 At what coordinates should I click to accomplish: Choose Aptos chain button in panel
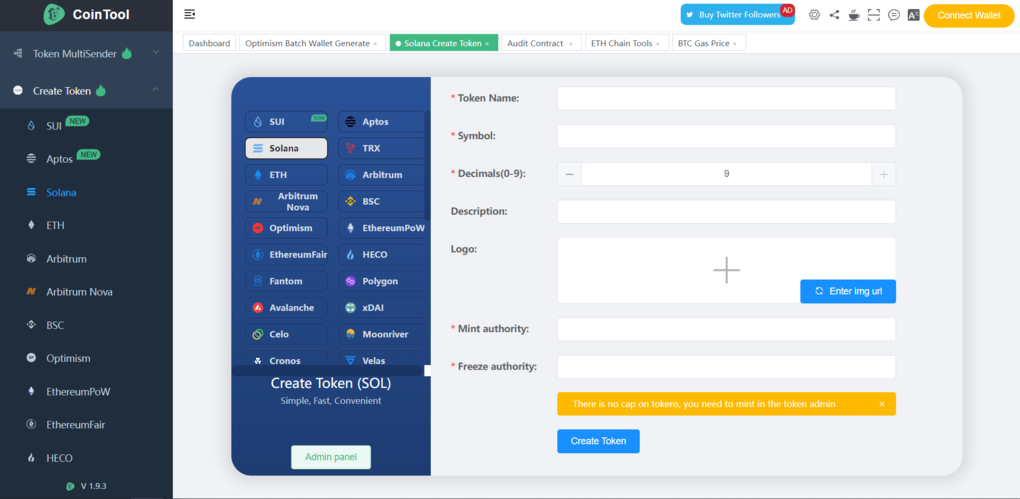tap(381, 122)
